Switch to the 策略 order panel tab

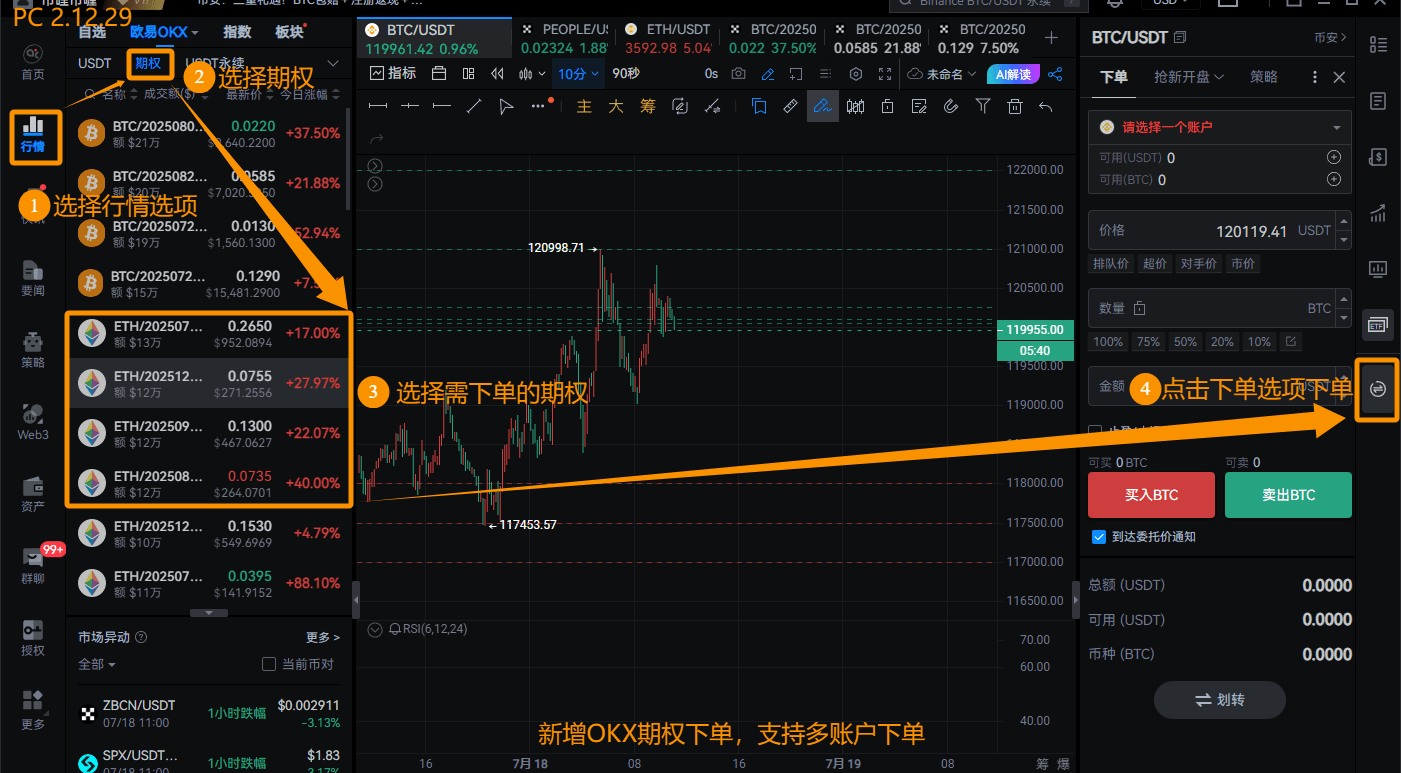[1264, 76]
